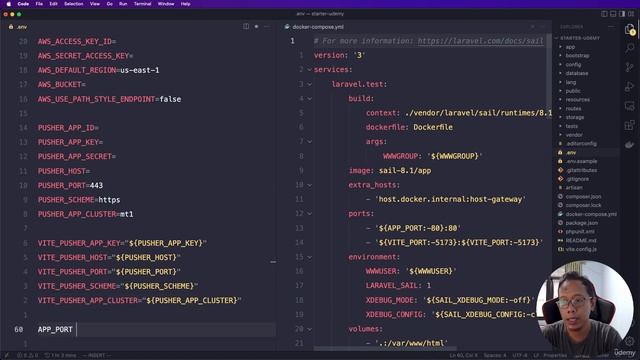This screenshot has height=360, width=640.
Task: Expand the app folder
Action: point(570,47)
